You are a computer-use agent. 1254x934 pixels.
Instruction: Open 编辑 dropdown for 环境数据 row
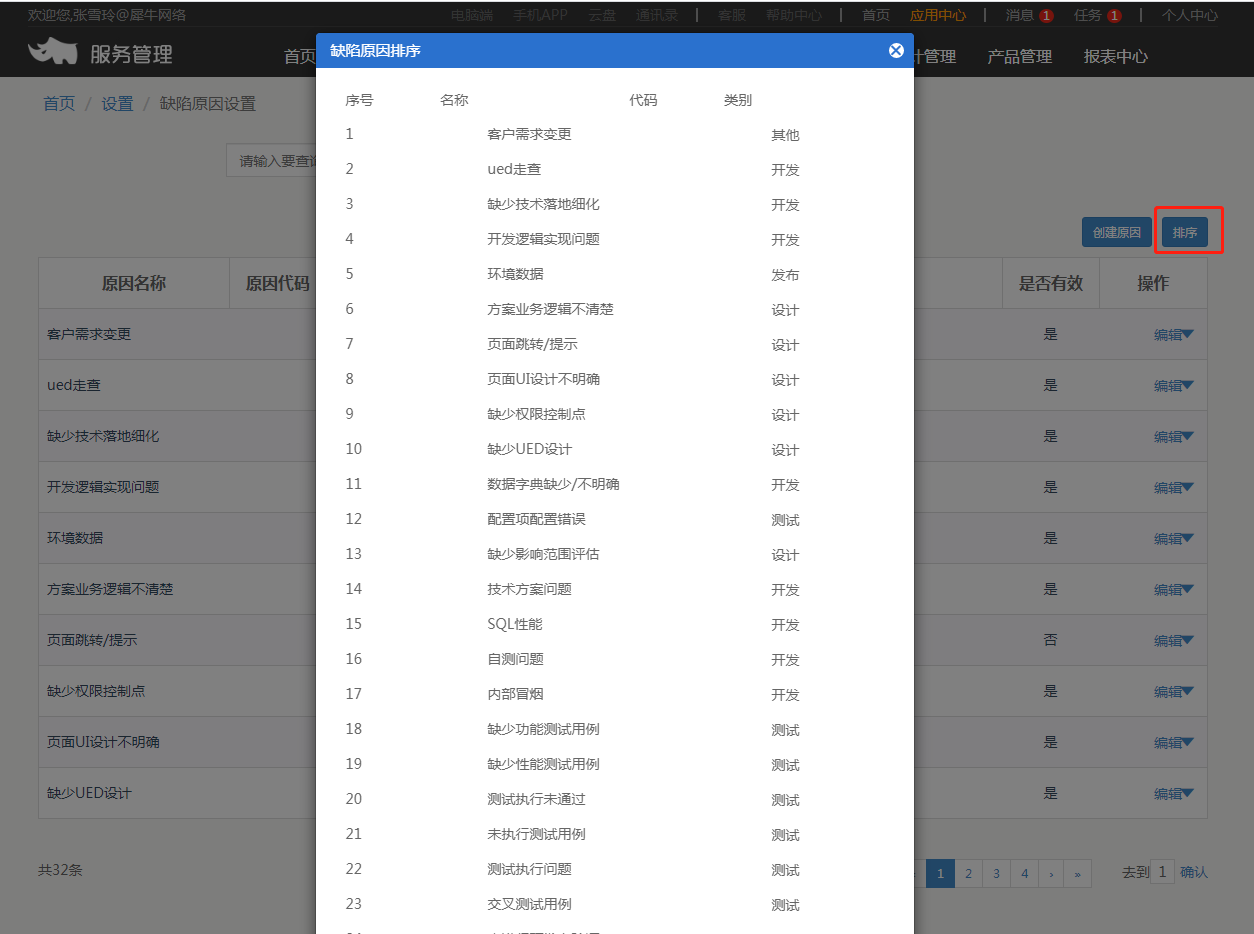click(1174, 539)
